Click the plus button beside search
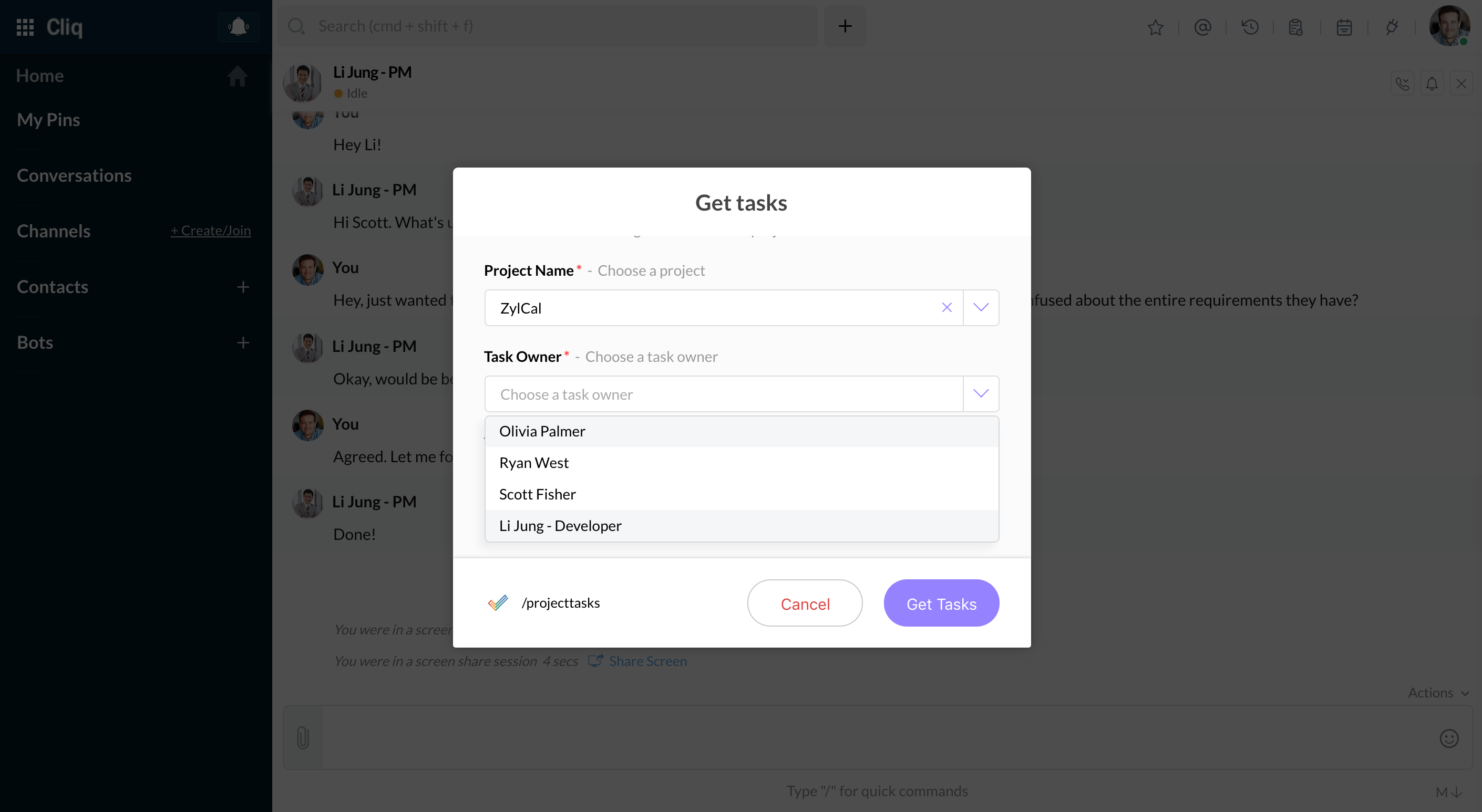 tap(845, 26)
